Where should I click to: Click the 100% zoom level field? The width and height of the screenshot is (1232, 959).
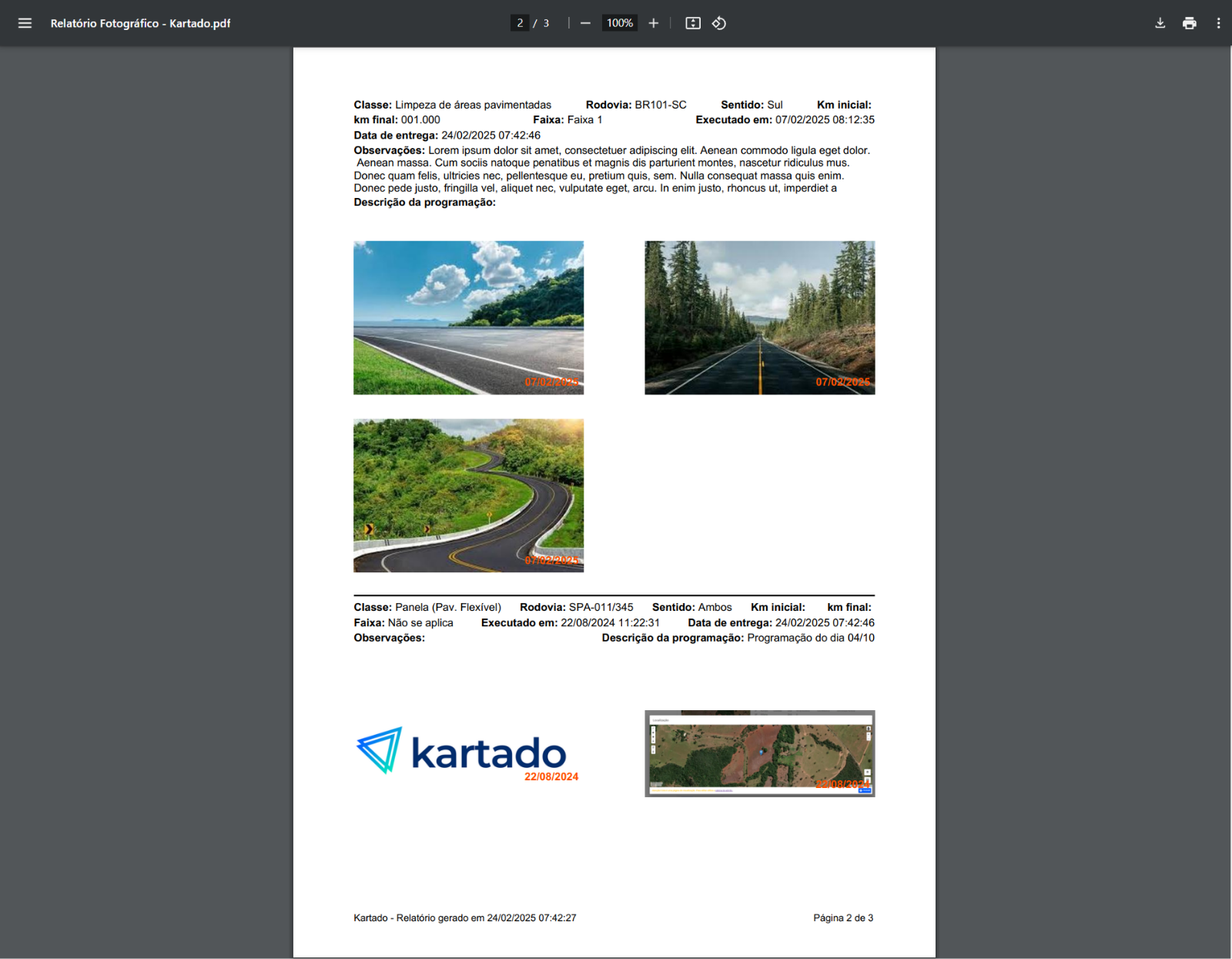pos(619,23)
